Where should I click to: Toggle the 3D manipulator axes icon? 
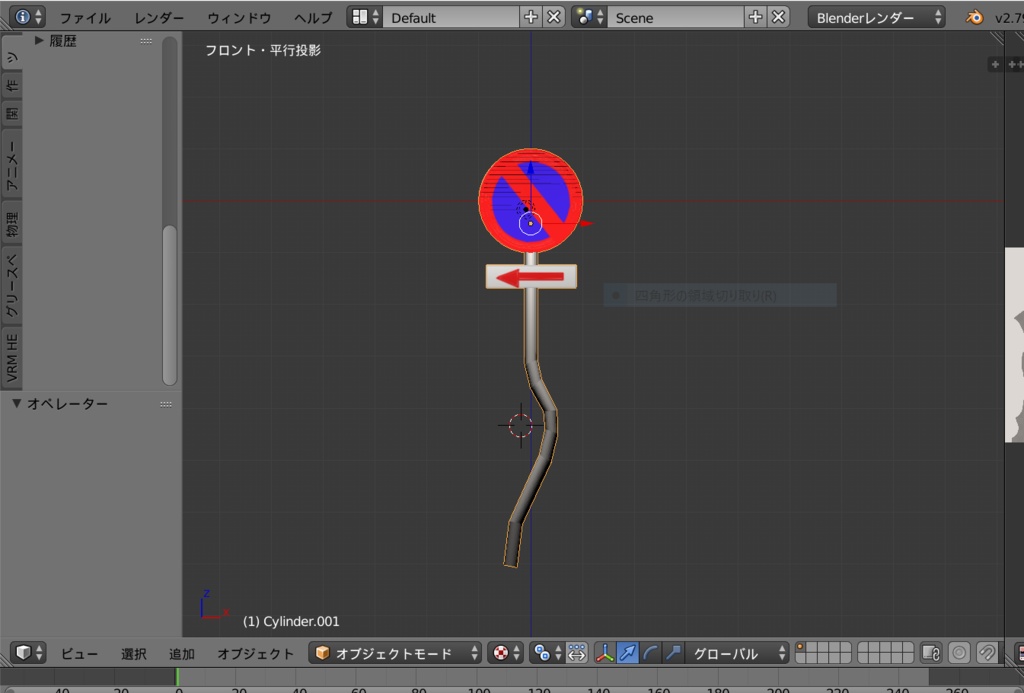tap(605, 653)
